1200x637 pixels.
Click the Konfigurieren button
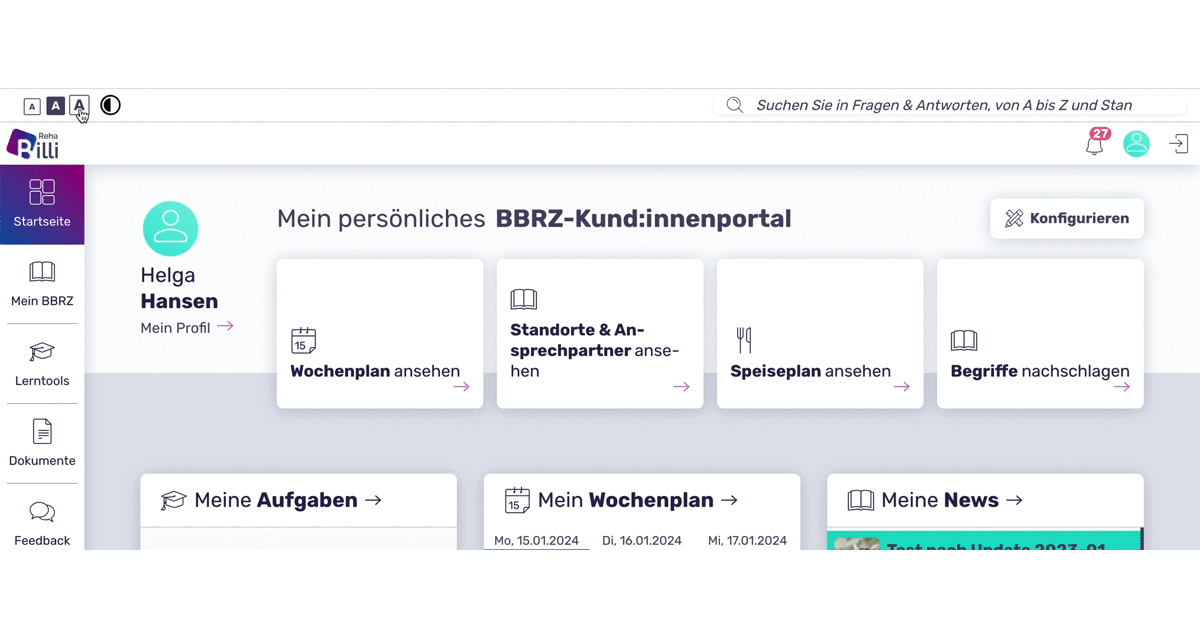pyautogui.click(x=1066, y=218)
